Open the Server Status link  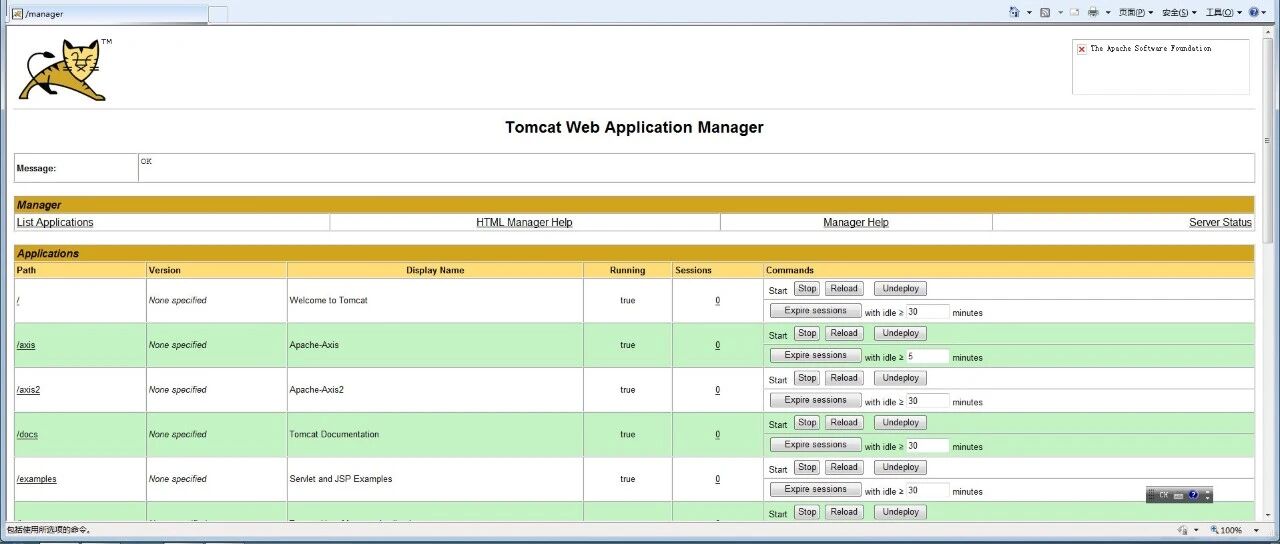coord(1220,222)
